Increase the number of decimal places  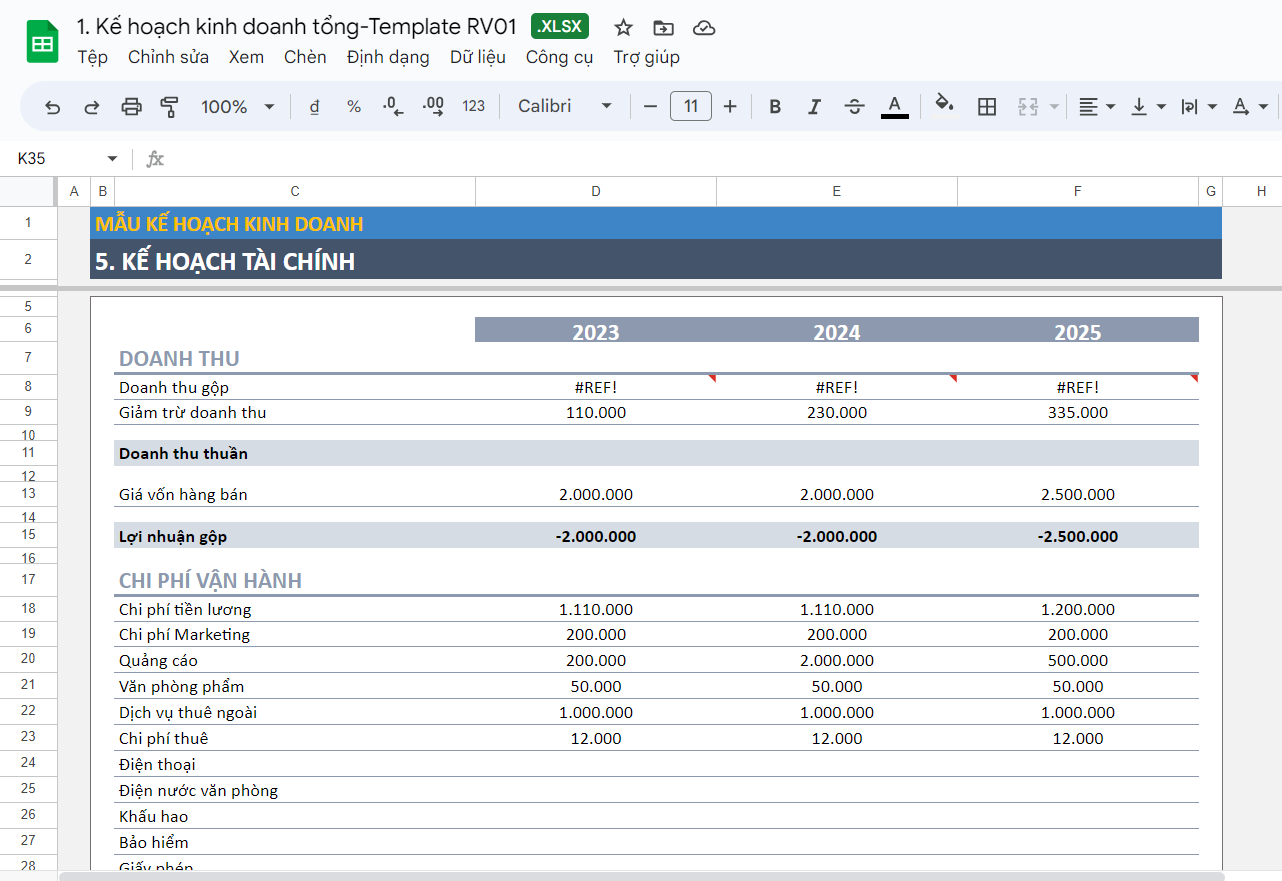[x=433, y=106]
